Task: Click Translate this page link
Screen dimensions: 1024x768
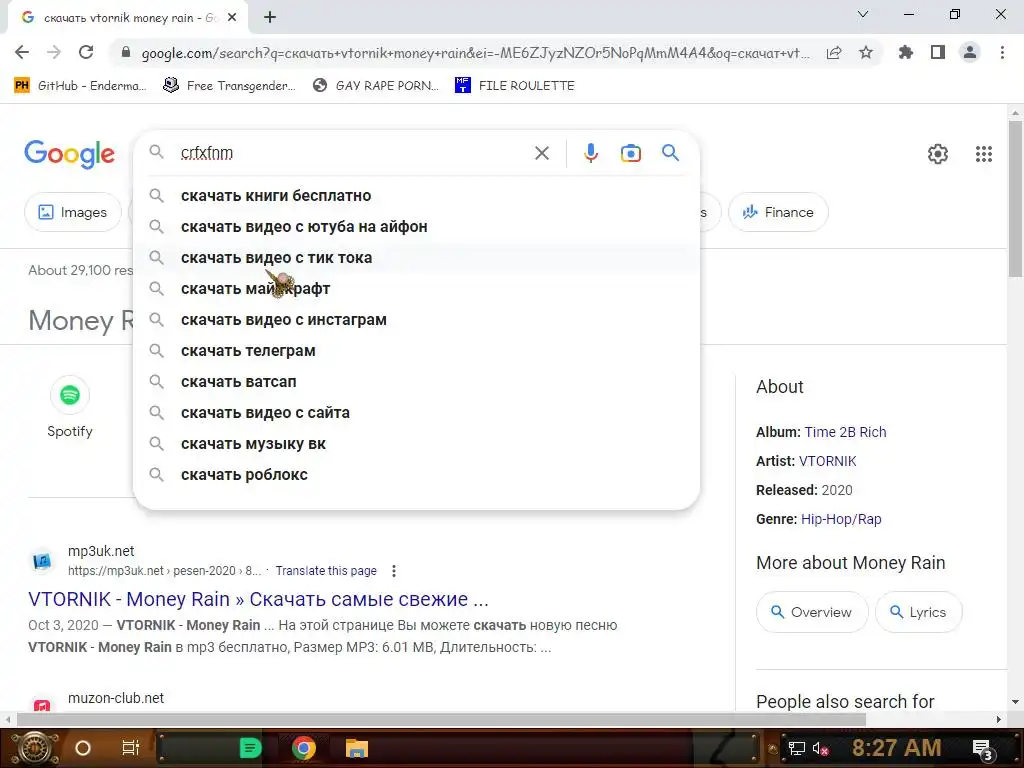Action: click(326, 571)
